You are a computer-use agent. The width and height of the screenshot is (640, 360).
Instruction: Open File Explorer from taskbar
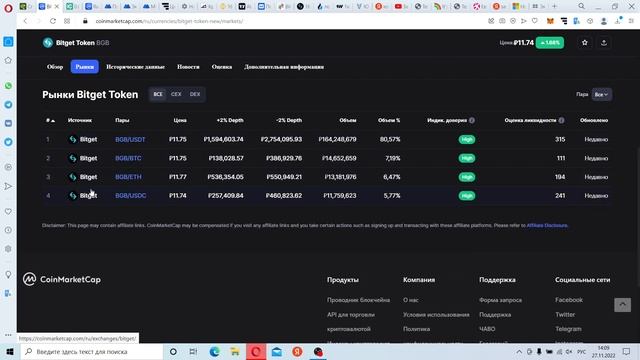click(x=235, y=351)
